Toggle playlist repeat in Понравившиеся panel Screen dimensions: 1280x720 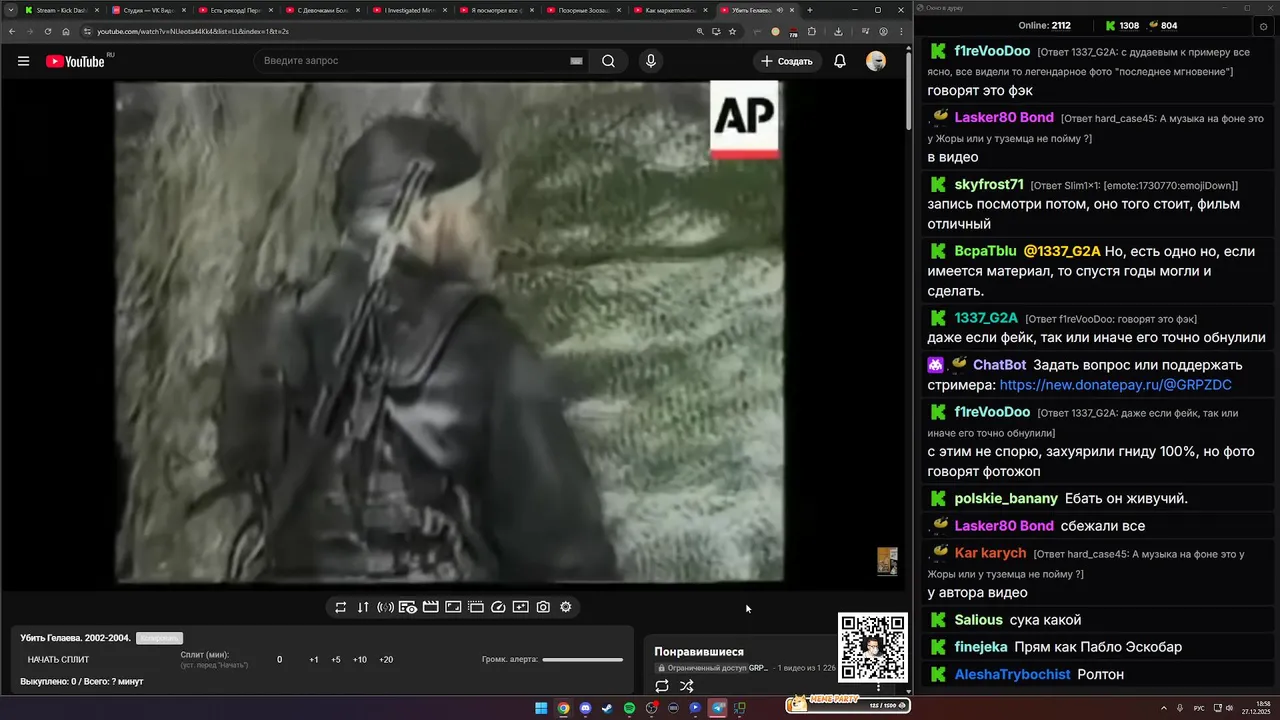tap(662, 686)
